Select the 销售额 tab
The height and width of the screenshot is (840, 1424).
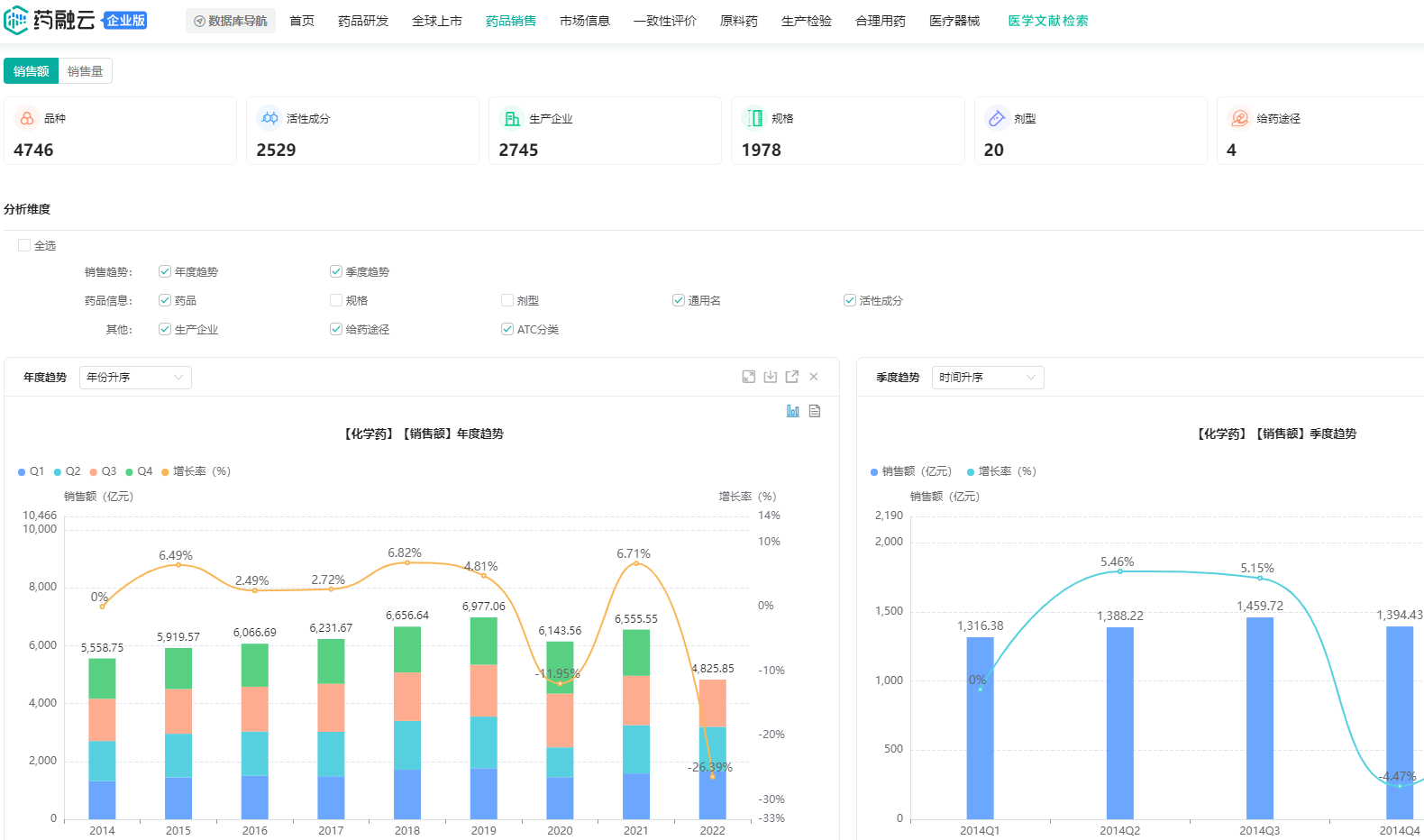[32, 71]
